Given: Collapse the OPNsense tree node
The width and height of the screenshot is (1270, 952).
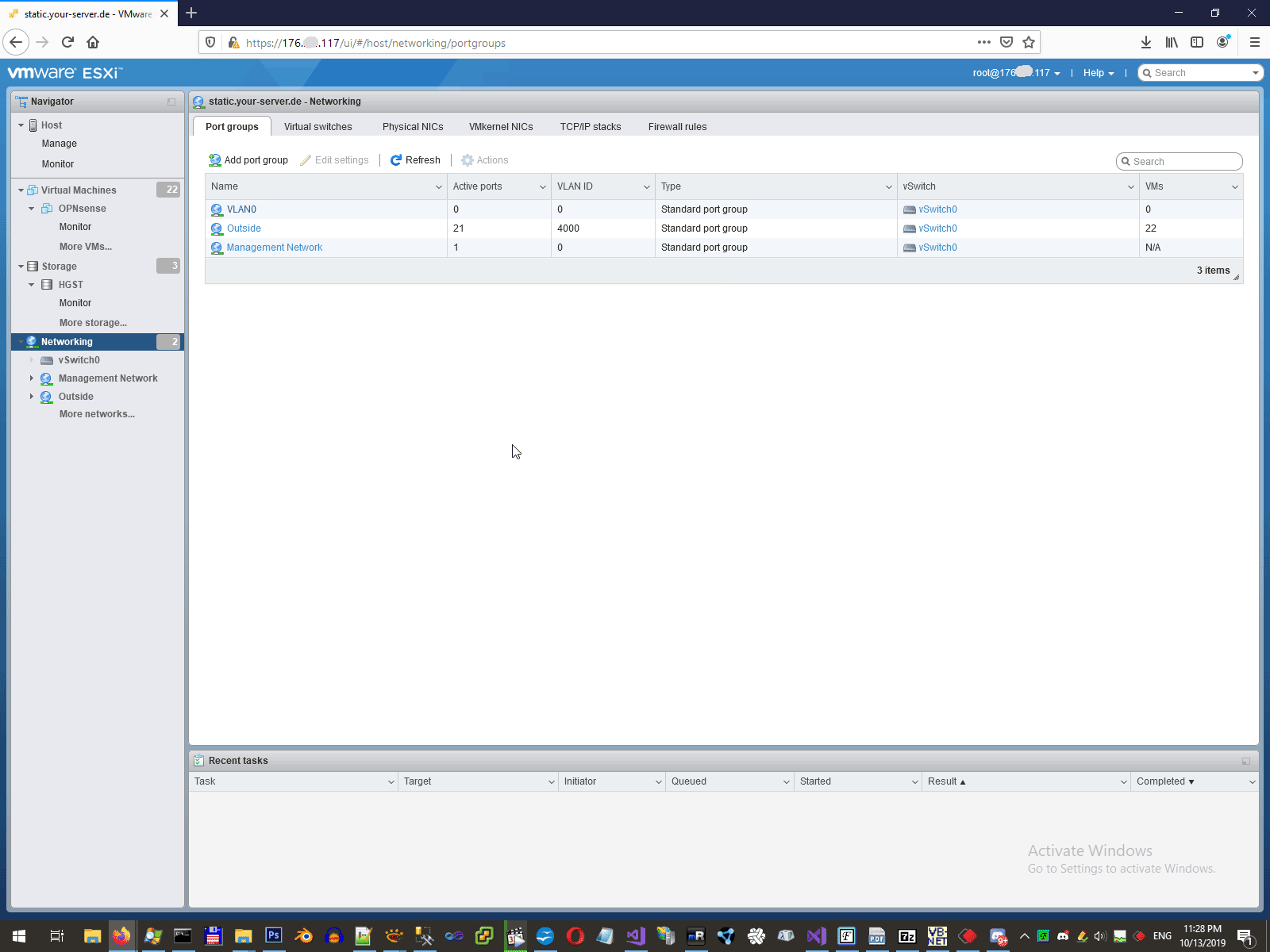Looking at the screenshot, I should (x=32, y=209).
